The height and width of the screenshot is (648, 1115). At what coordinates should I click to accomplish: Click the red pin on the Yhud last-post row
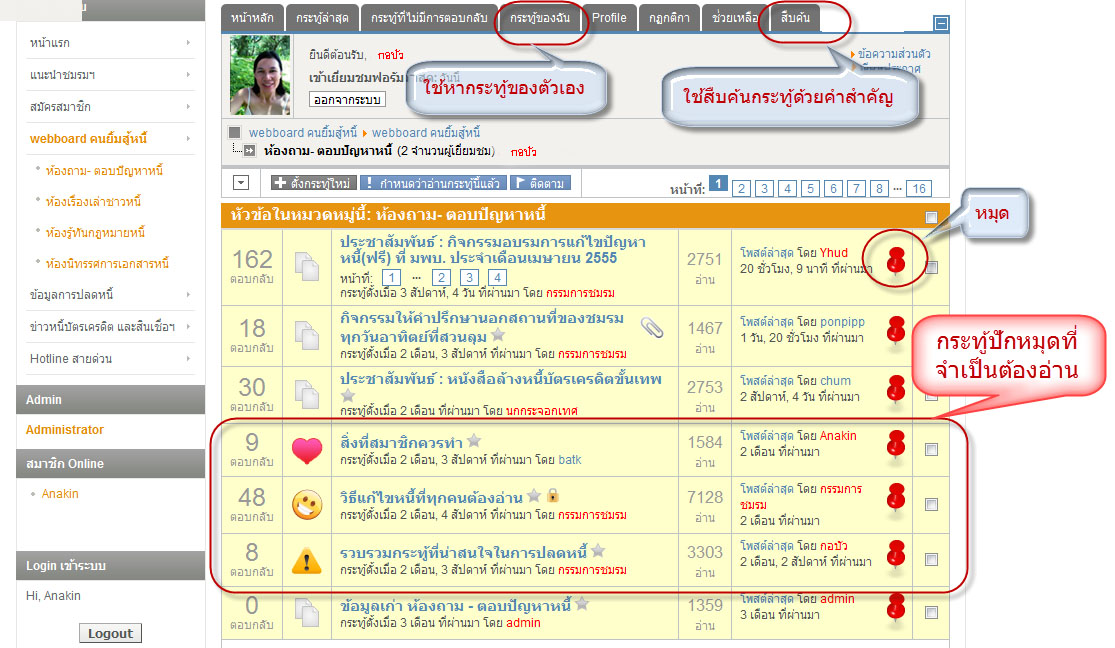(896, 261)
